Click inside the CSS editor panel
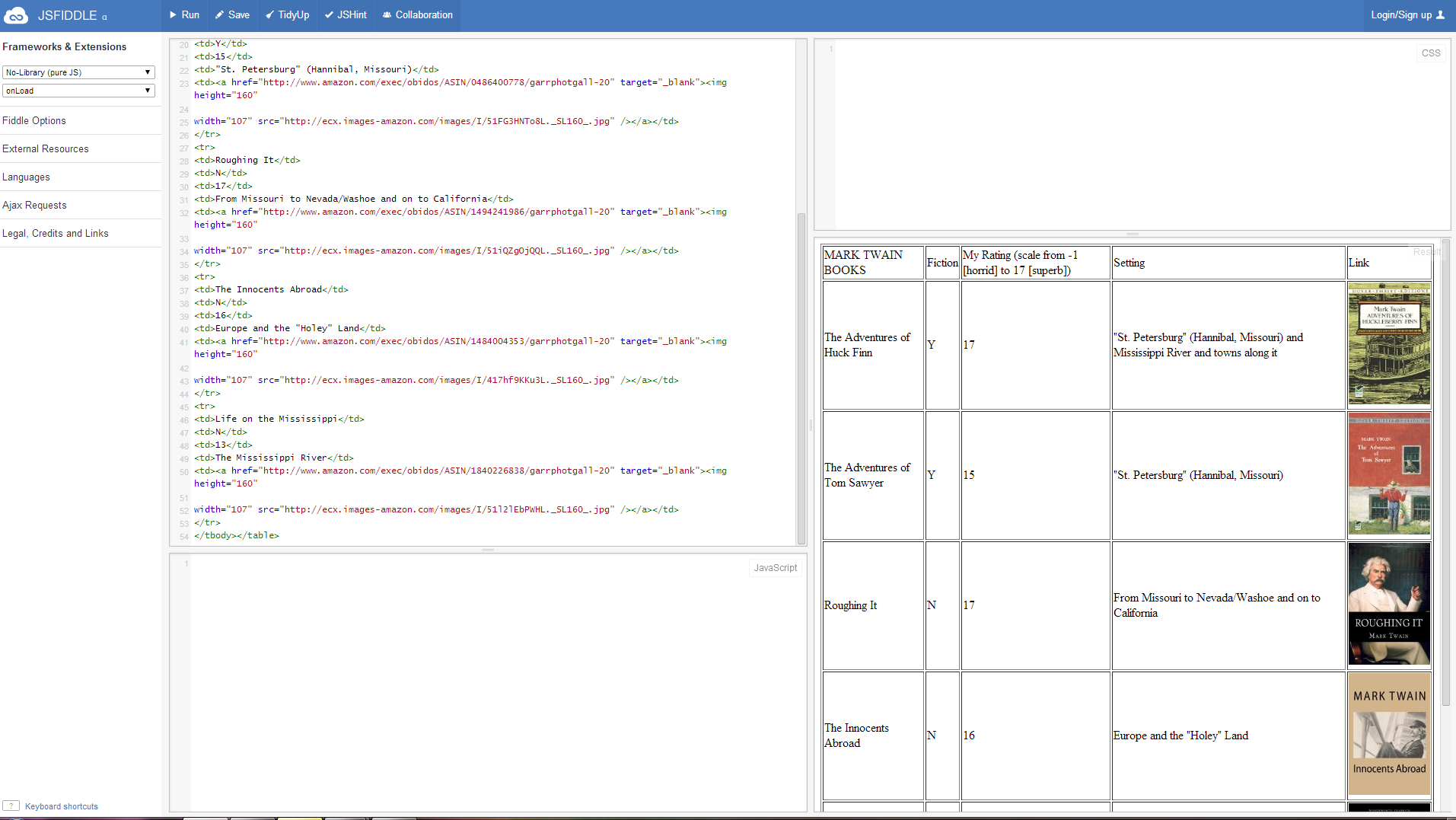Viewport: 1456px width, 820px height. click(x=1132, y=135)
